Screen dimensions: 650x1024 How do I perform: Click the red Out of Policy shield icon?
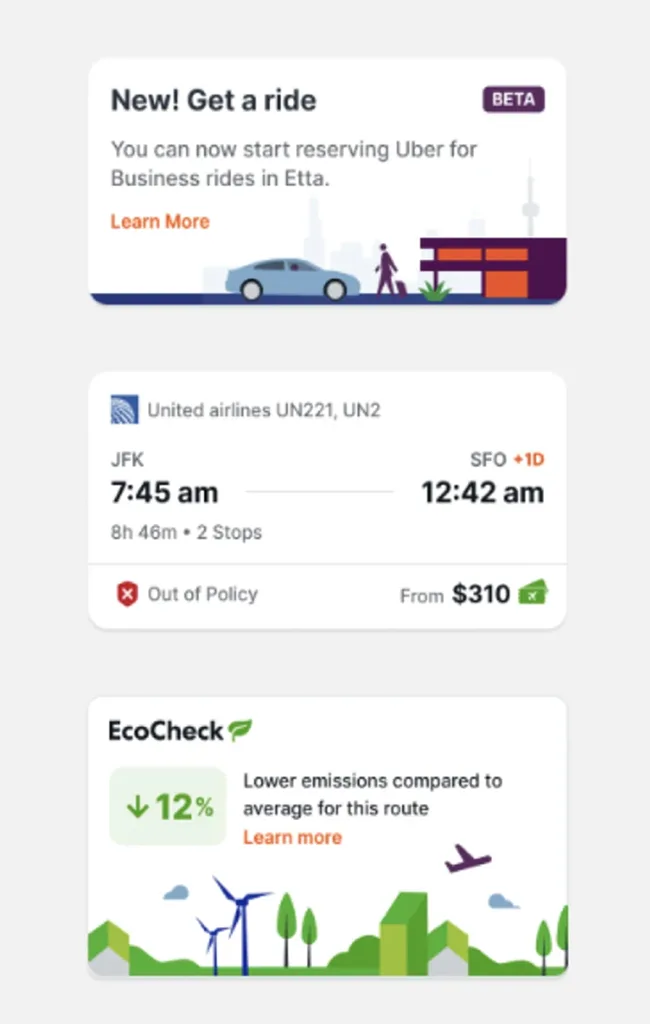pyautogui.click(x=126, y=595)
